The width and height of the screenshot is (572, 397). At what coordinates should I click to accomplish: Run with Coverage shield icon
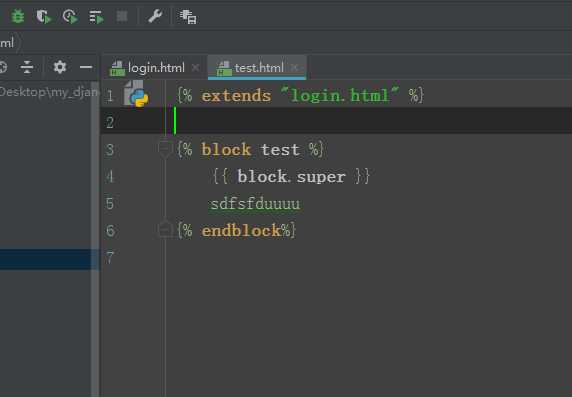pyautogui.click(x=44, y=17)
